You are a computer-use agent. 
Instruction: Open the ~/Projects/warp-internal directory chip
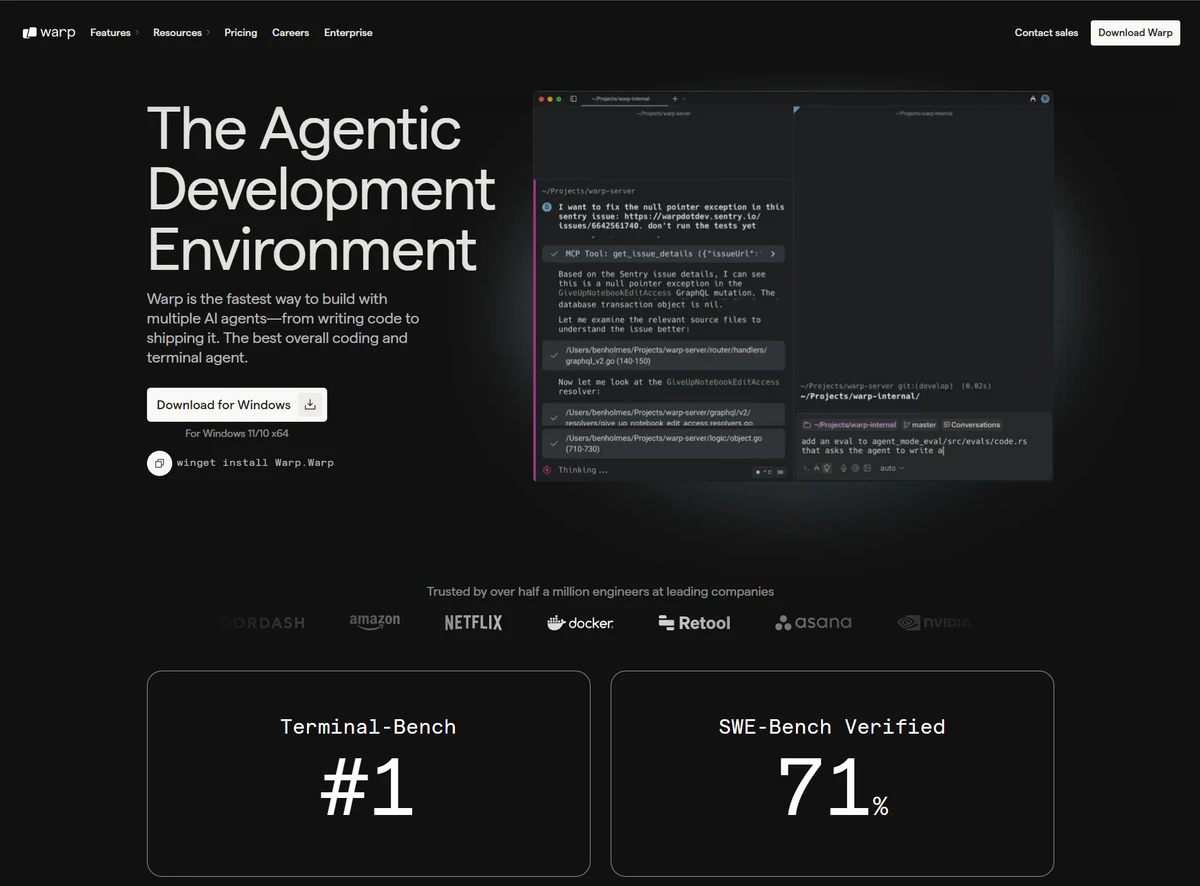pyautogui.click(x=850, y=425)
